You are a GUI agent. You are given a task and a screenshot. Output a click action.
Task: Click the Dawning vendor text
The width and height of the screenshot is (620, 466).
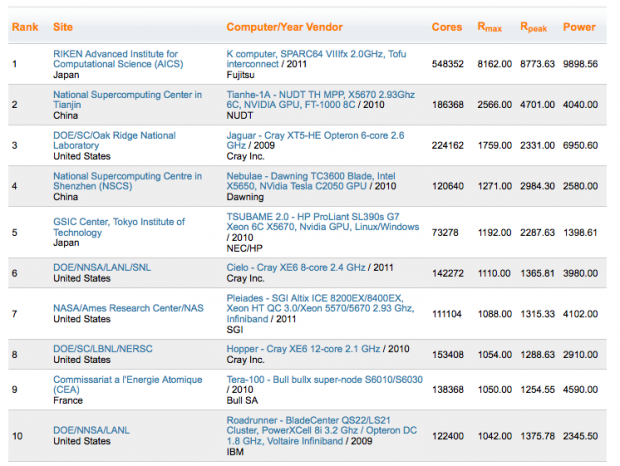(245, 197)
